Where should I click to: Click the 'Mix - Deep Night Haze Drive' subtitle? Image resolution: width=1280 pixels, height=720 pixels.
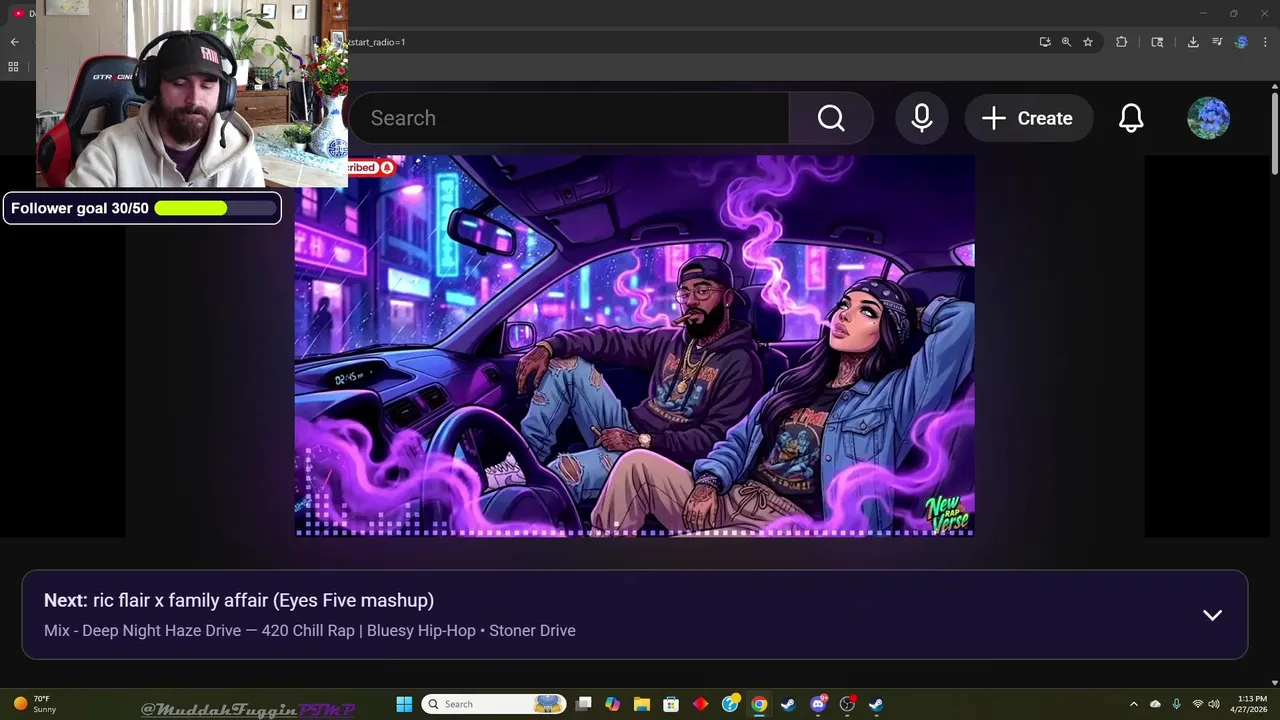click(x=310, y=631)
